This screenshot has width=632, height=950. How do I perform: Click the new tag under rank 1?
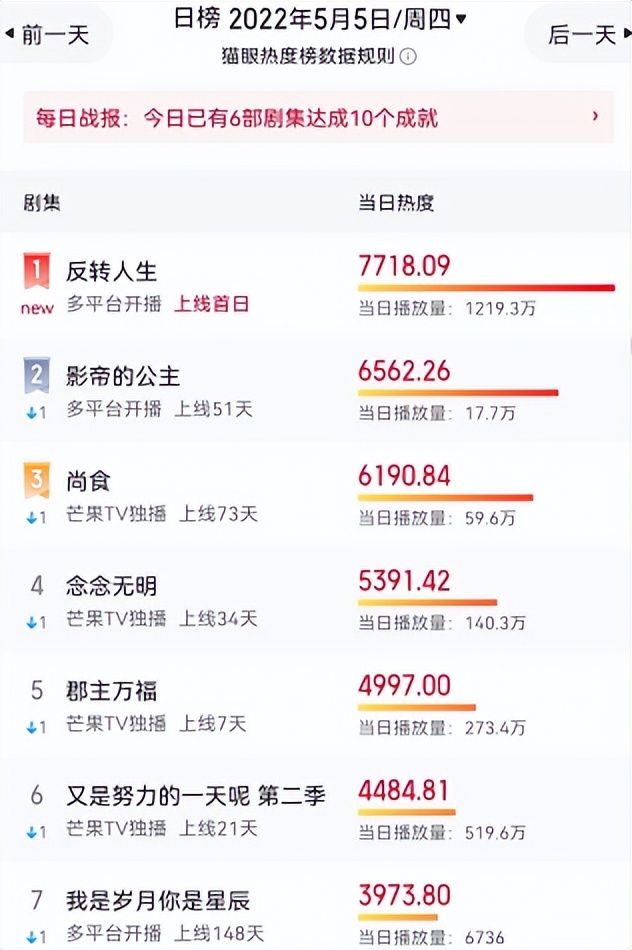pos(37,308)
